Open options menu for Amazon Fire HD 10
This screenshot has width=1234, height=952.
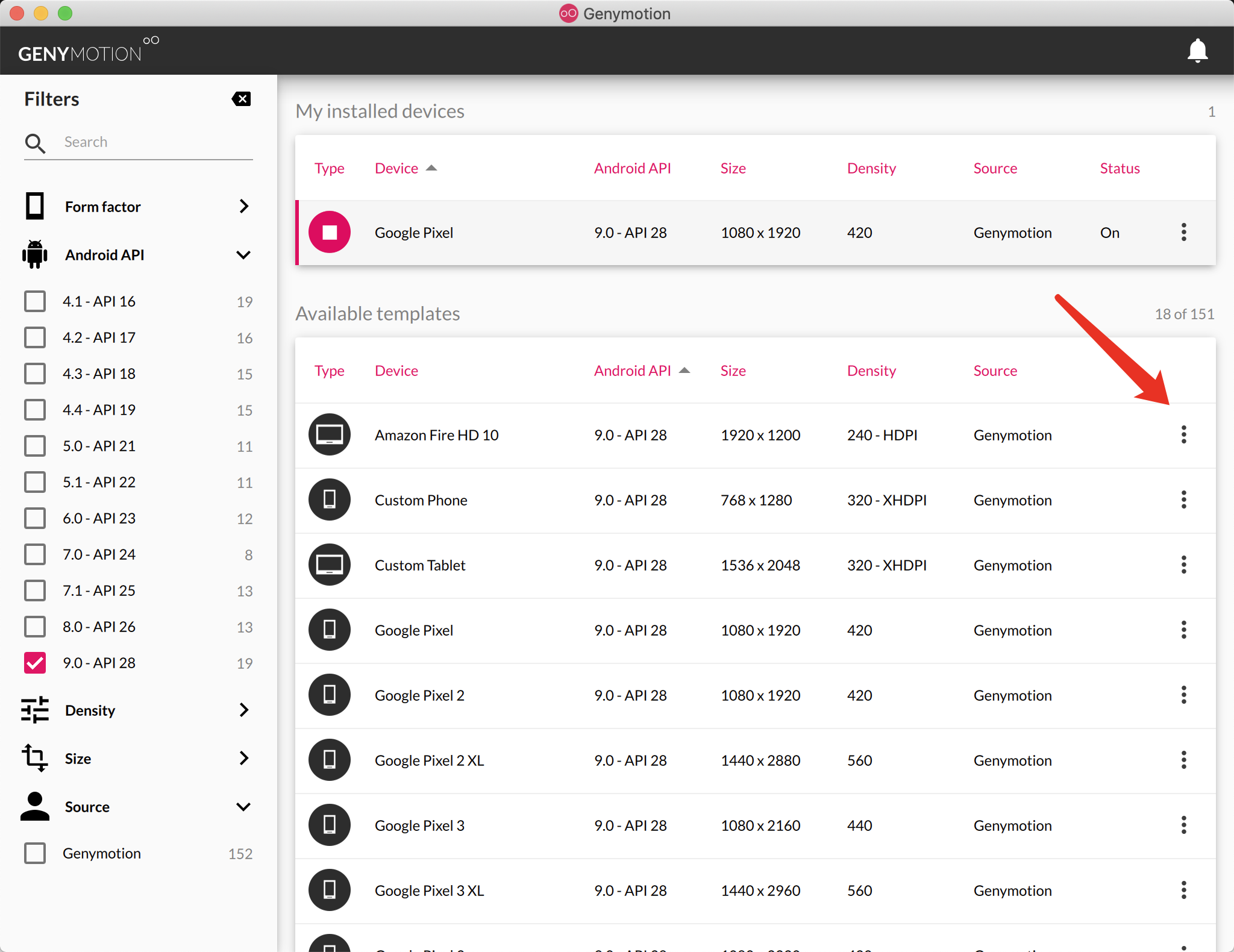pos(1183,434)
